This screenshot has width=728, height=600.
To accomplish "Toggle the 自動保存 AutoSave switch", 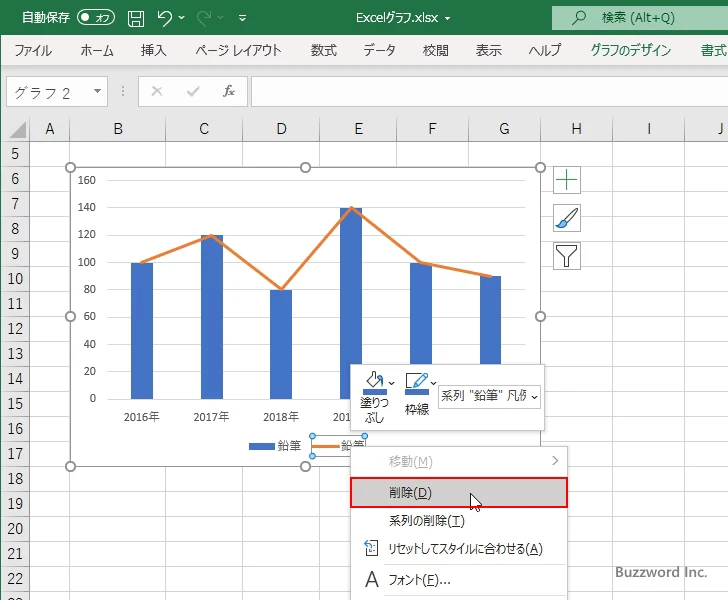I will click(96, 18).
